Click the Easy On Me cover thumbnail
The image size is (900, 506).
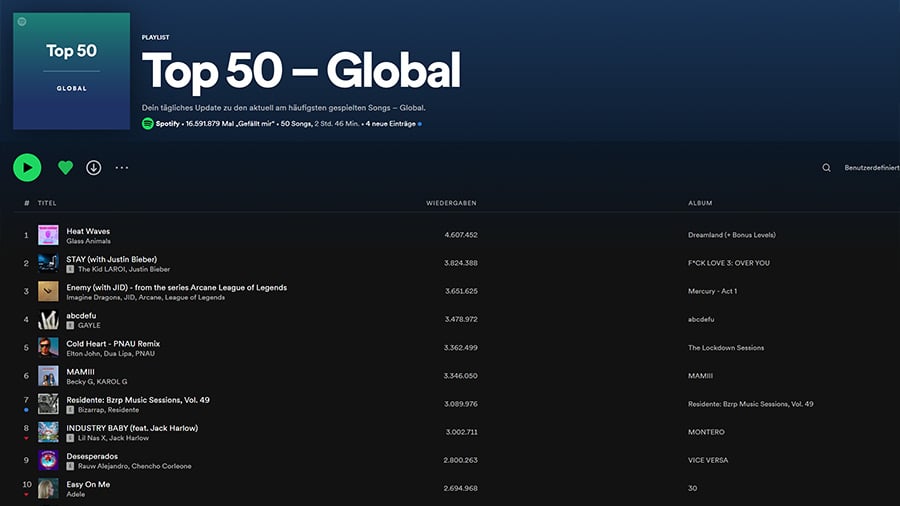click(x=48, y=488)
